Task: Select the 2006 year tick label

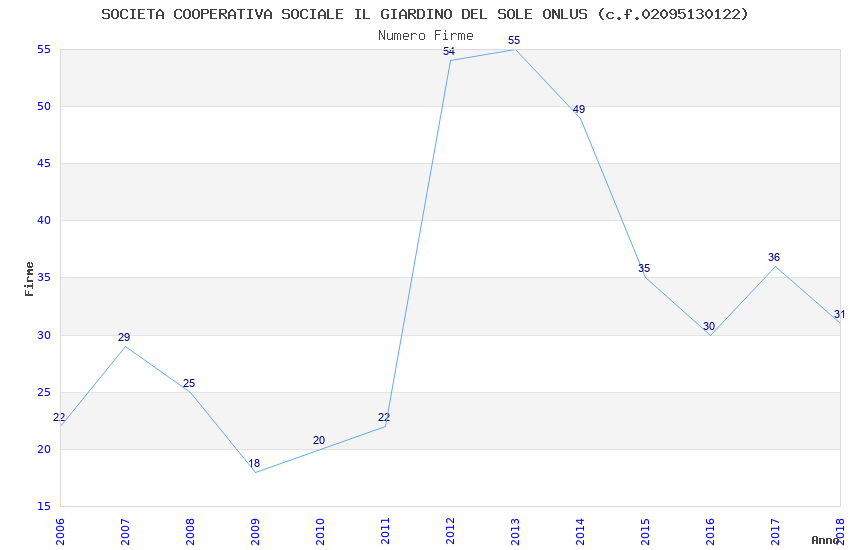Action: pyautogui.click(x=60, y=531)
